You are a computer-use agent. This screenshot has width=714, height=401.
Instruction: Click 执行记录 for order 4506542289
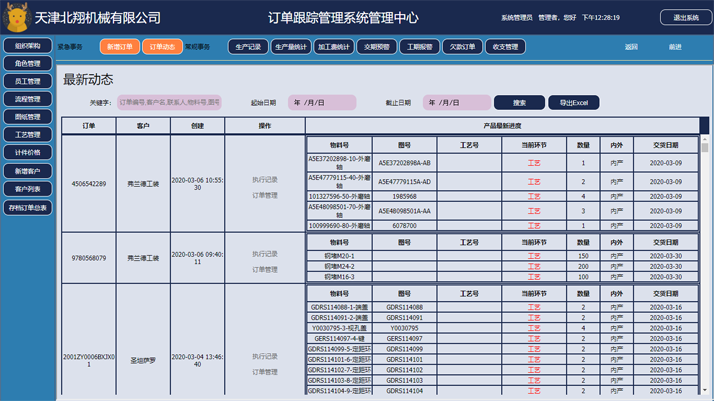[x=265, y=180]
